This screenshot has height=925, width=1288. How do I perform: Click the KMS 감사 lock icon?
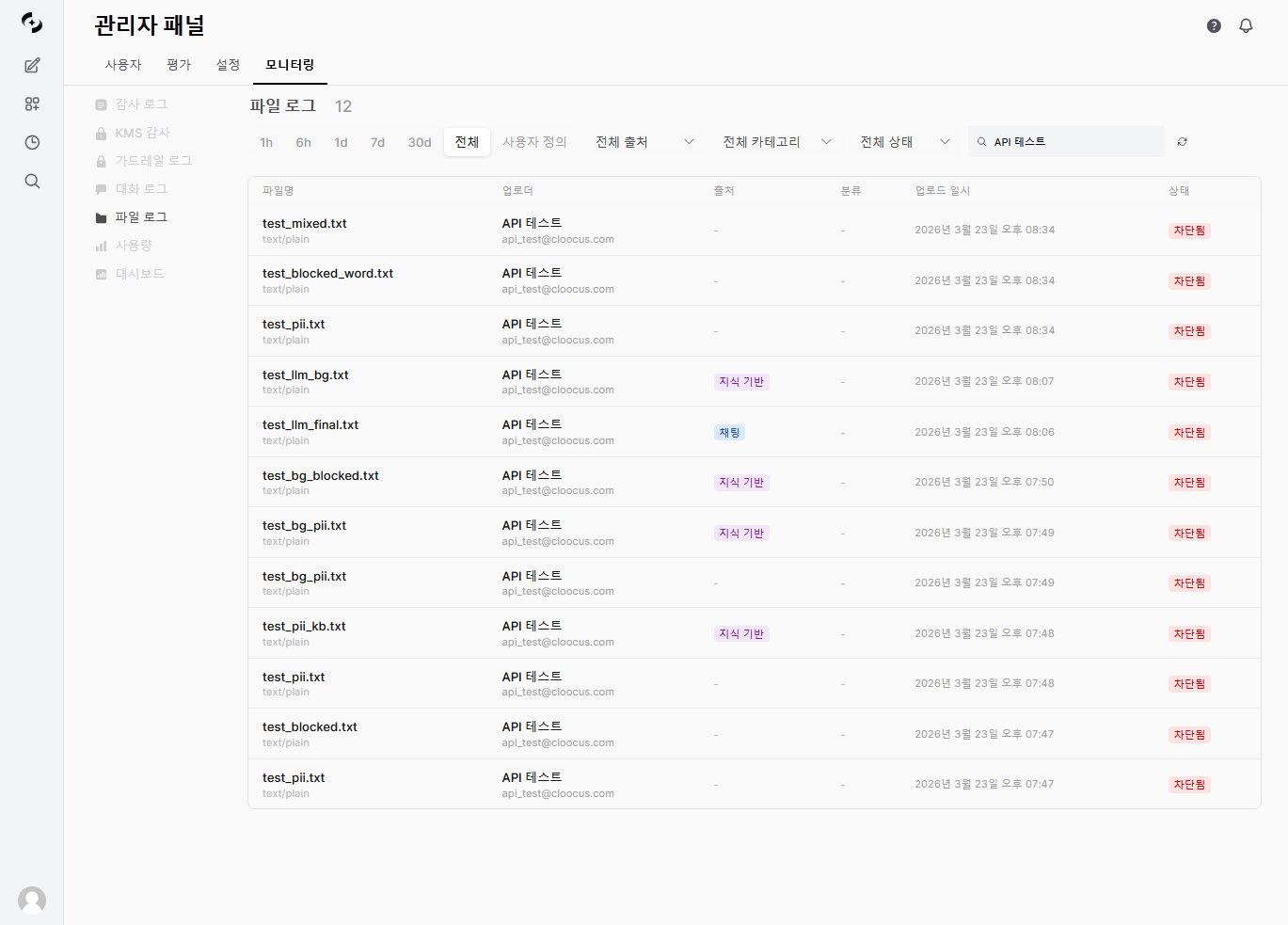101,133
